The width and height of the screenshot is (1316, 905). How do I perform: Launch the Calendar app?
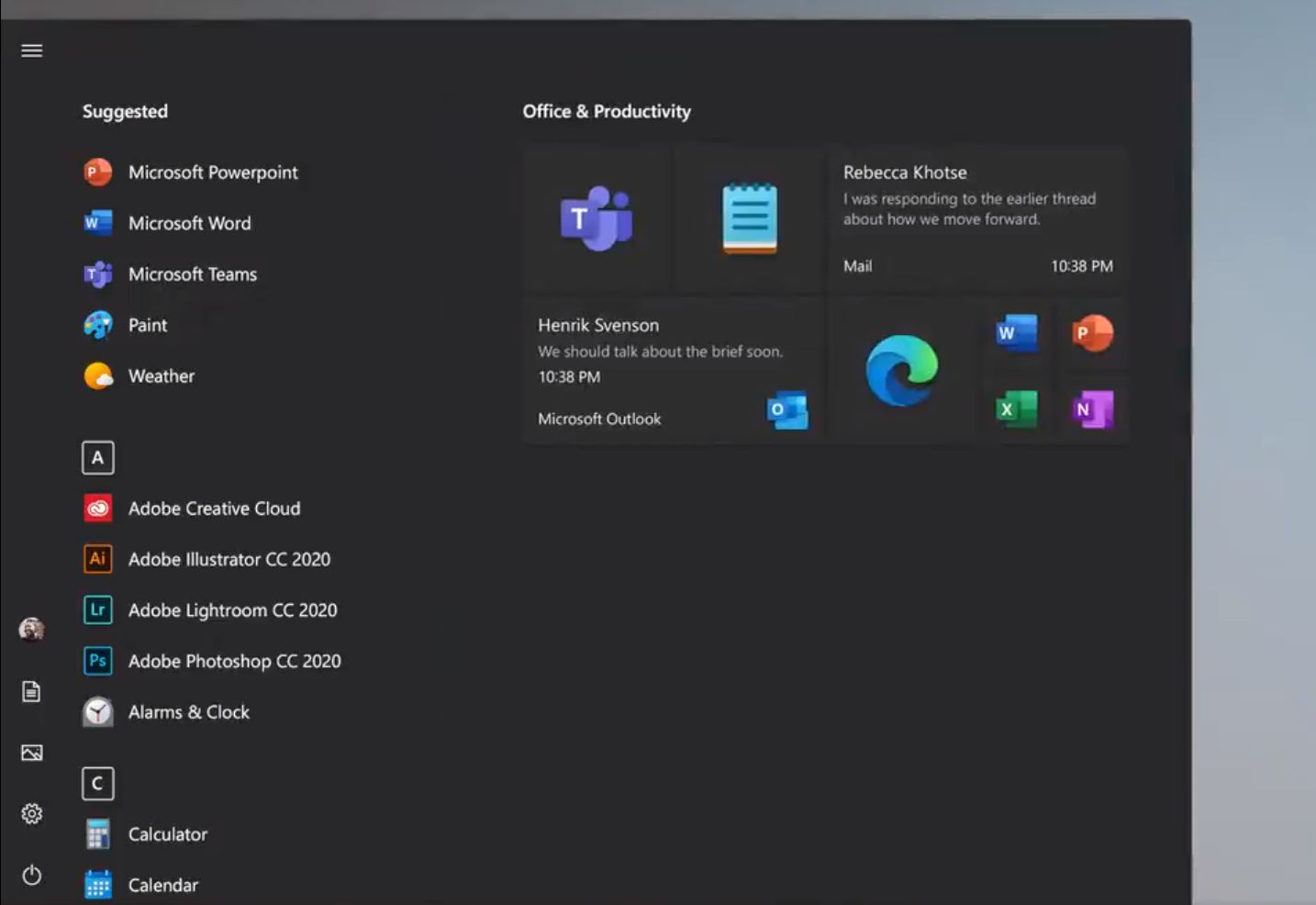tap(140, 886)
